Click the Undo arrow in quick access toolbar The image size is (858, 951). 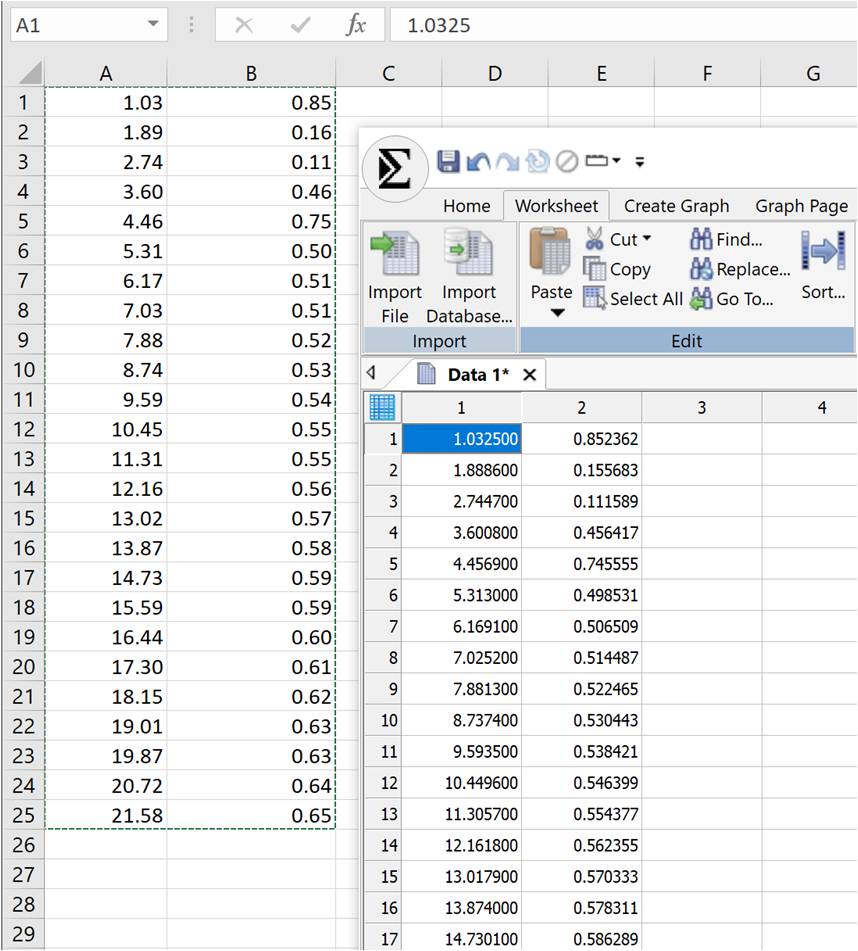pyautogui.click(x=479, y=161)
